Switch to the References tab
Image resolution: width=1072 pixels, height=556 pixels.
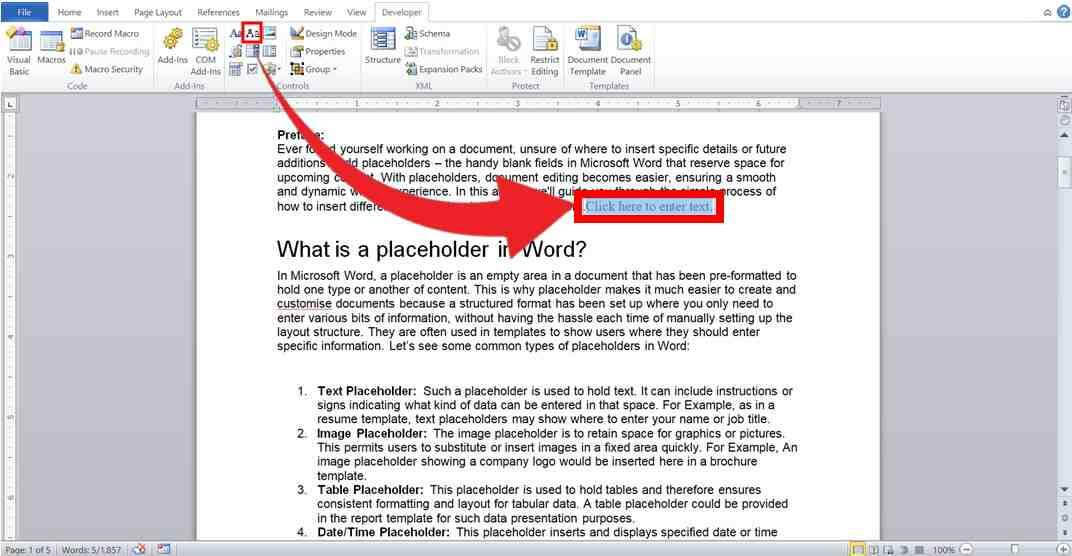click(x=218, y=12)
